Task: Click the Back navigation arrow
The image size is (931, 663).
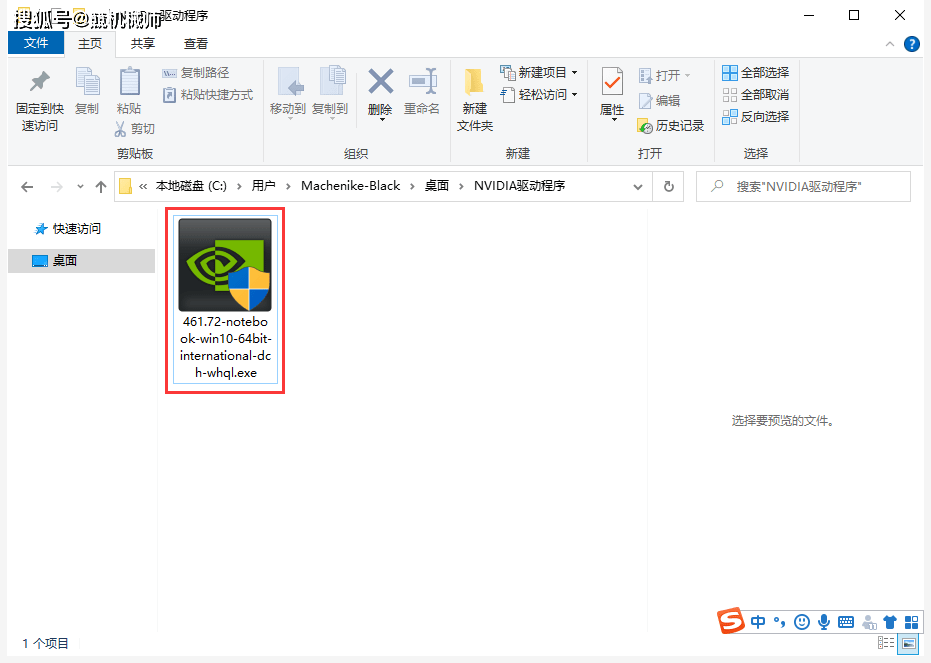Action: click(27, 187)
